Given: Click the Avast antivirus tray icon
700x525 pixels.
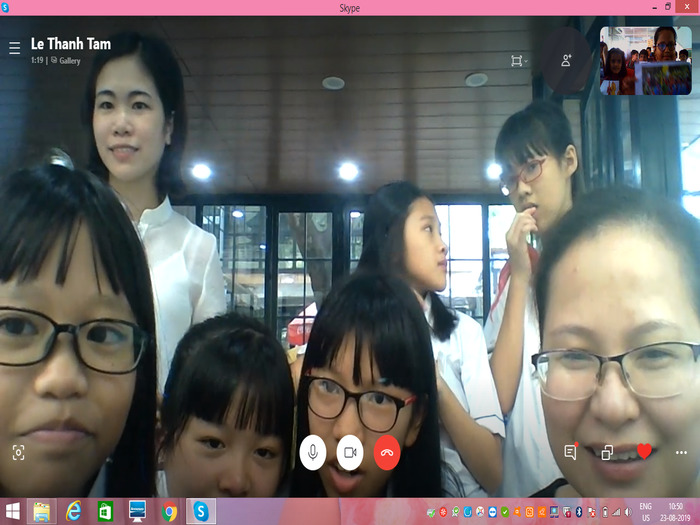Looking at the screenshot, I should 517,512.
